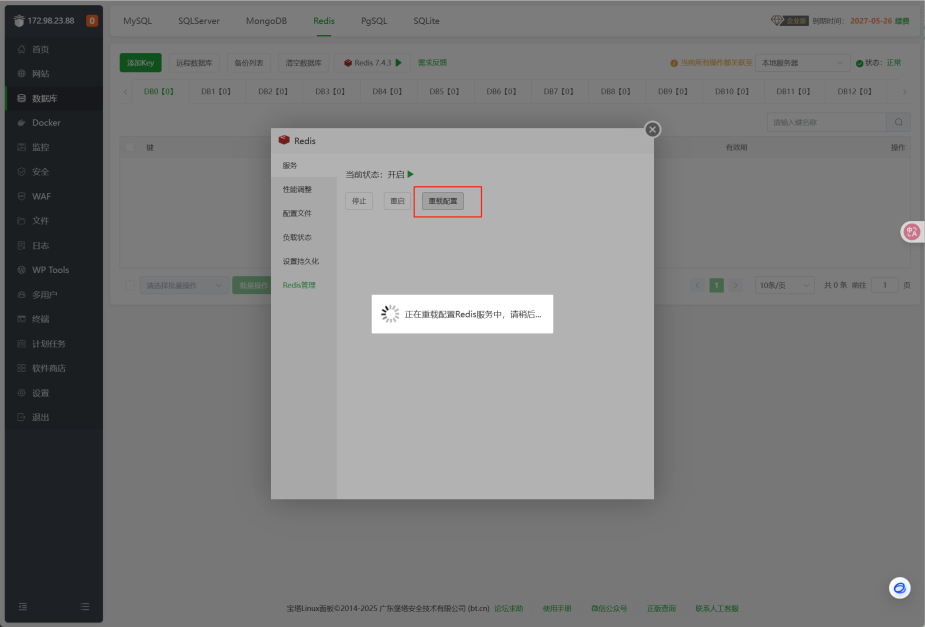Focus the 前往 page number field
This screenshot has width=925, height=627.
click(x=884, y=285)
